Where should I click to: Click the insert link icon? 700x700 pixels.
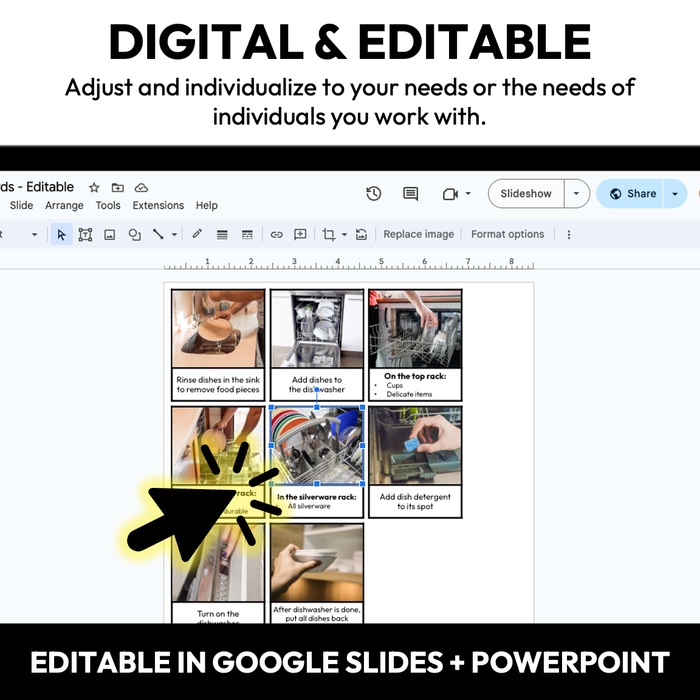click(277, 234)
